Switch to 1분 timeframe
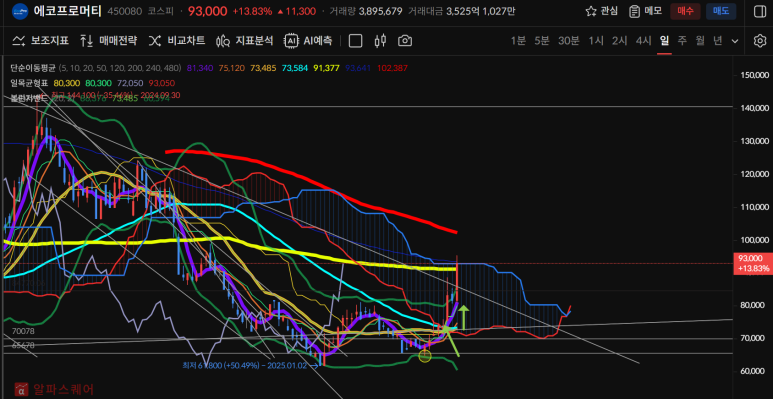Screen dimensions: 773x399 click(x=518, y=41)
